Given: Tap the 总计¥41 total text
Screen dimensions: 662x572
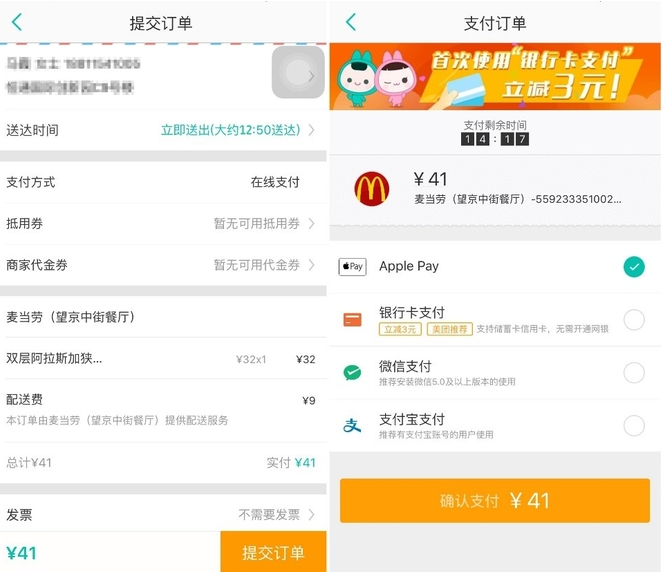Looking at the screenshot, I should click(29, 463).
